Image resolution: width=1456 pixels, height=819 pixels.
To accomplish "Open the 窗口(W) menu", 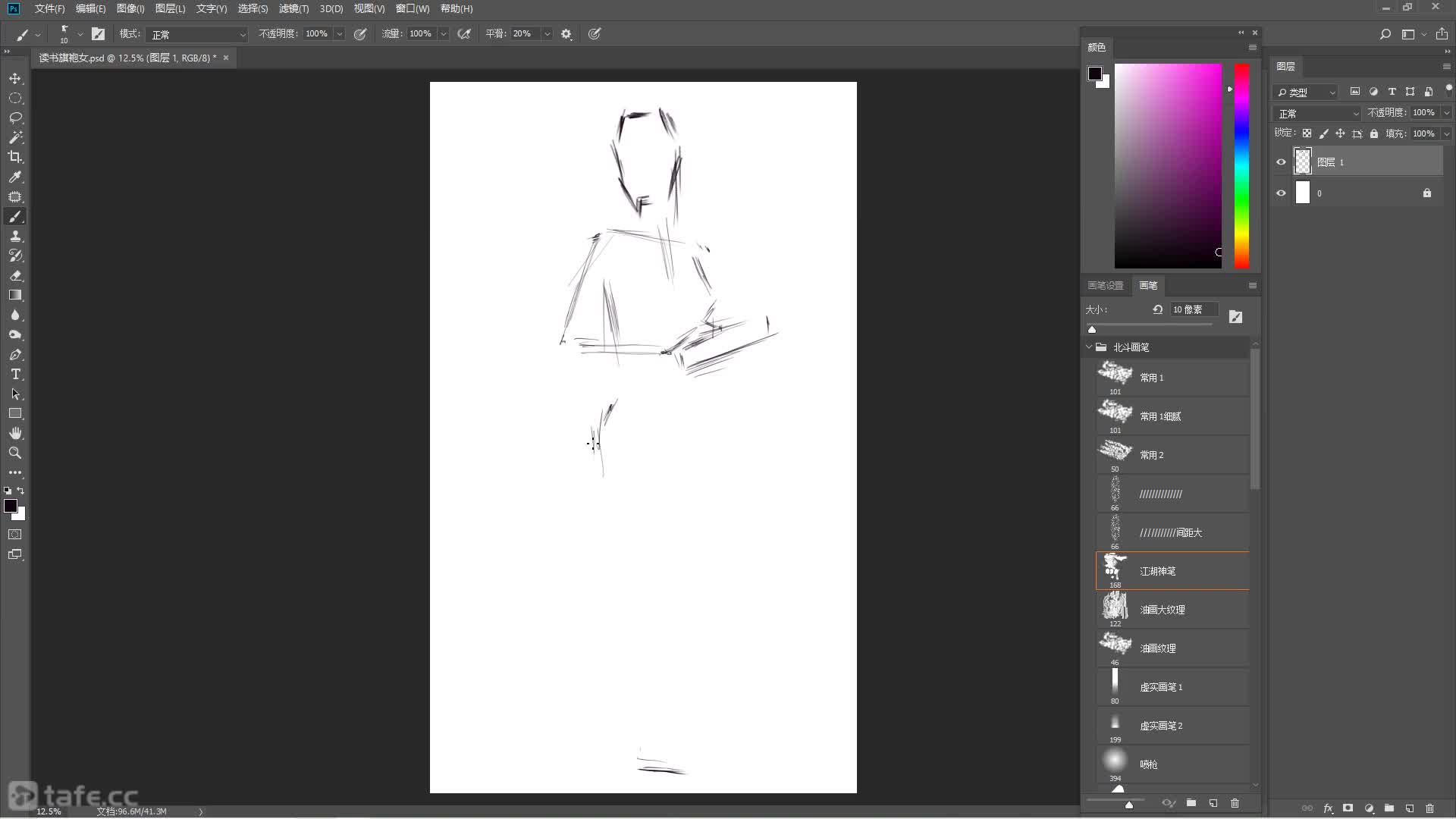I will [413, 9].
